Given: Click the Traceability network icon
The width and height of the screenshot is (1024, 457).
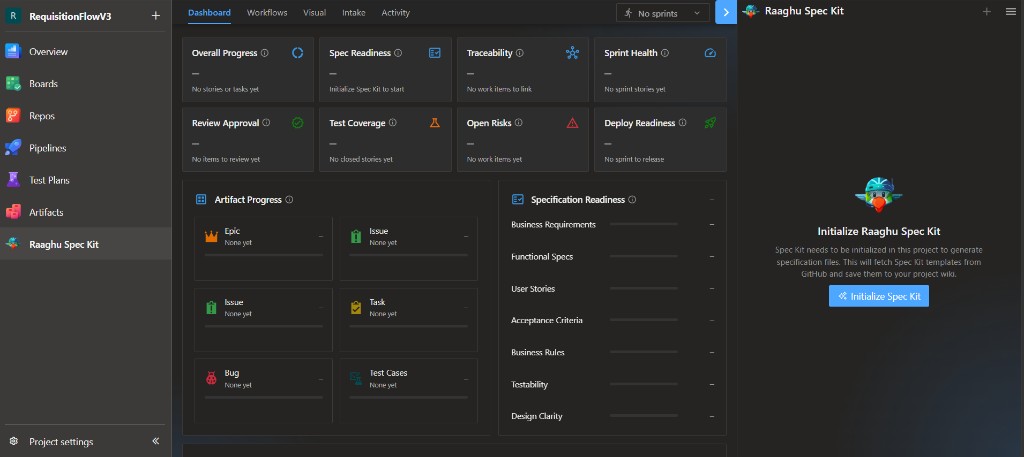Looking at the screenshot, I should (573, 53).
